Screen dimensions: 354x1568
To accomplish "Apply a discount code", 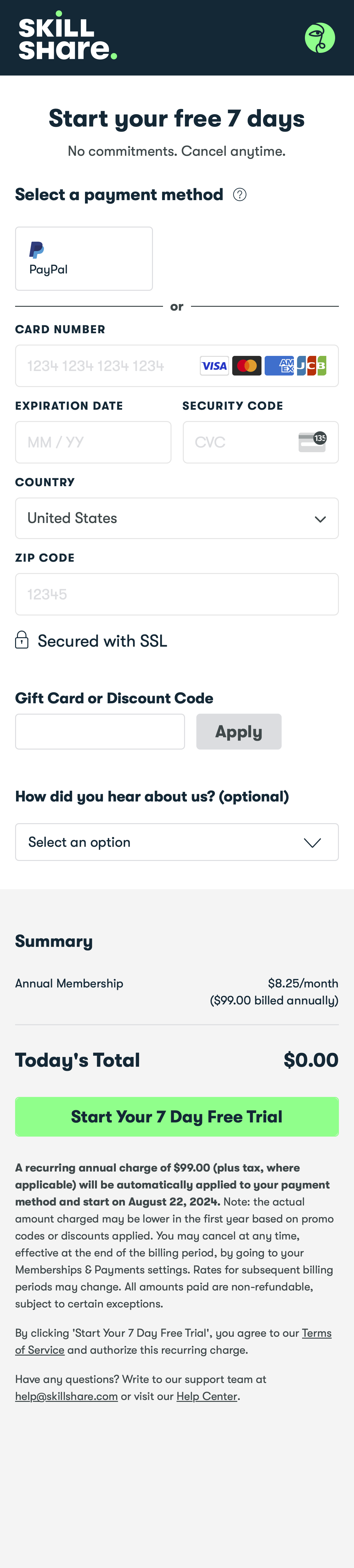I will [x=239, y=732].
